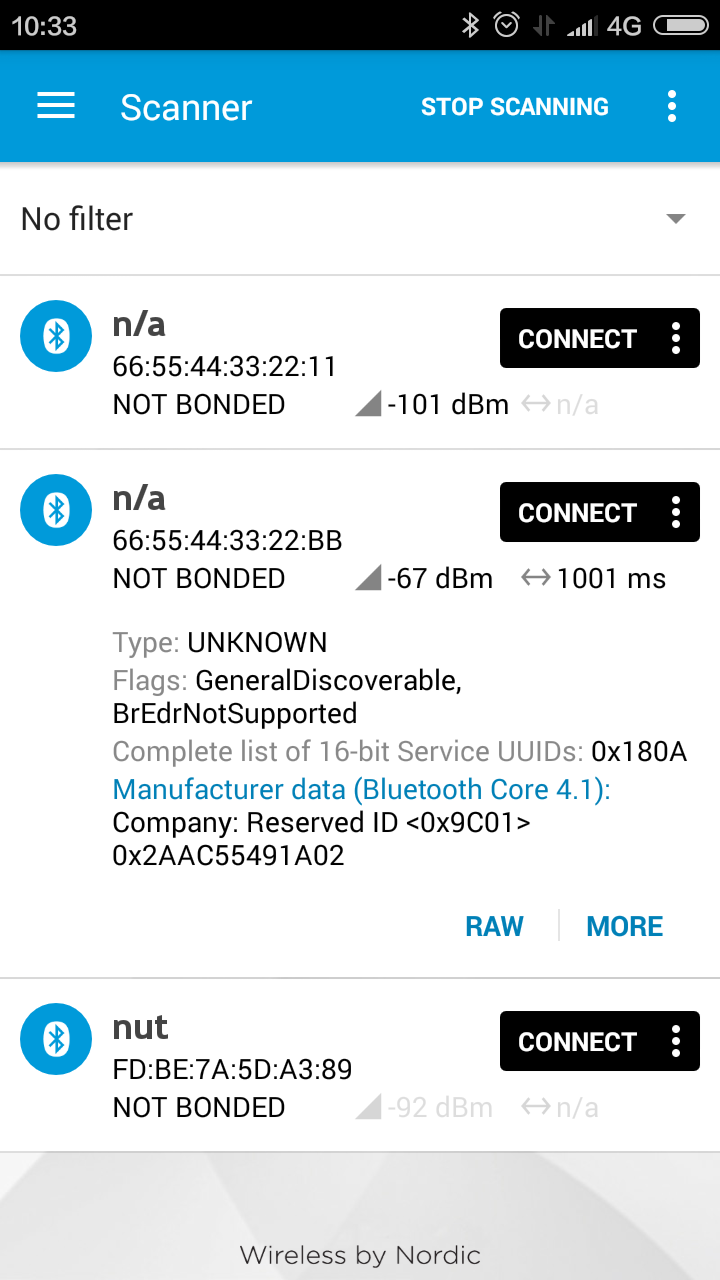Stop scanning for devices

point(515,107)
